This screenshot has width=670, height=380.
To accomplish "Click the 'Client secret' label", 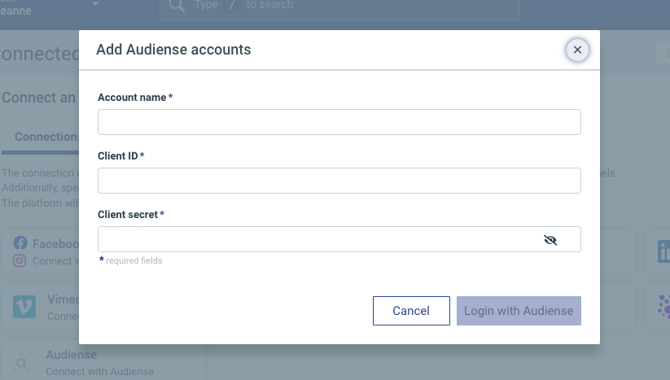I will (128, 215).
